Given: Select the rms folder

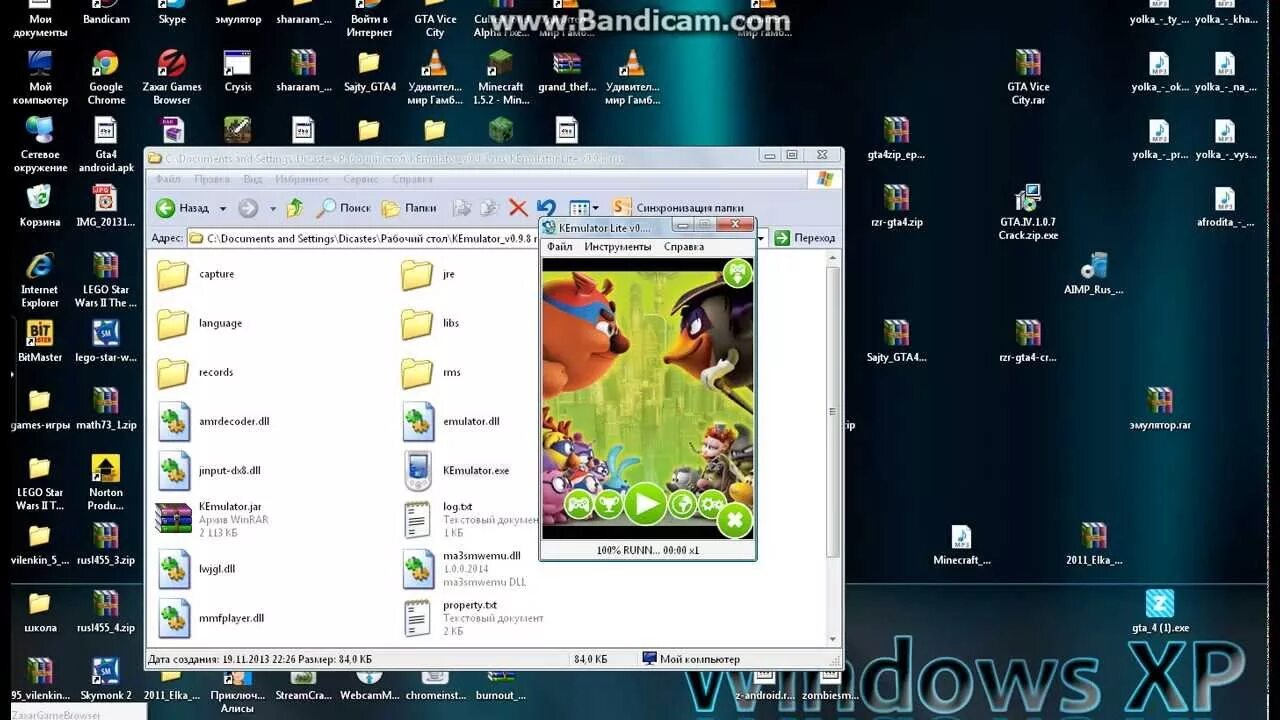Looking at the screenshot, I should [x=430, y=372].
